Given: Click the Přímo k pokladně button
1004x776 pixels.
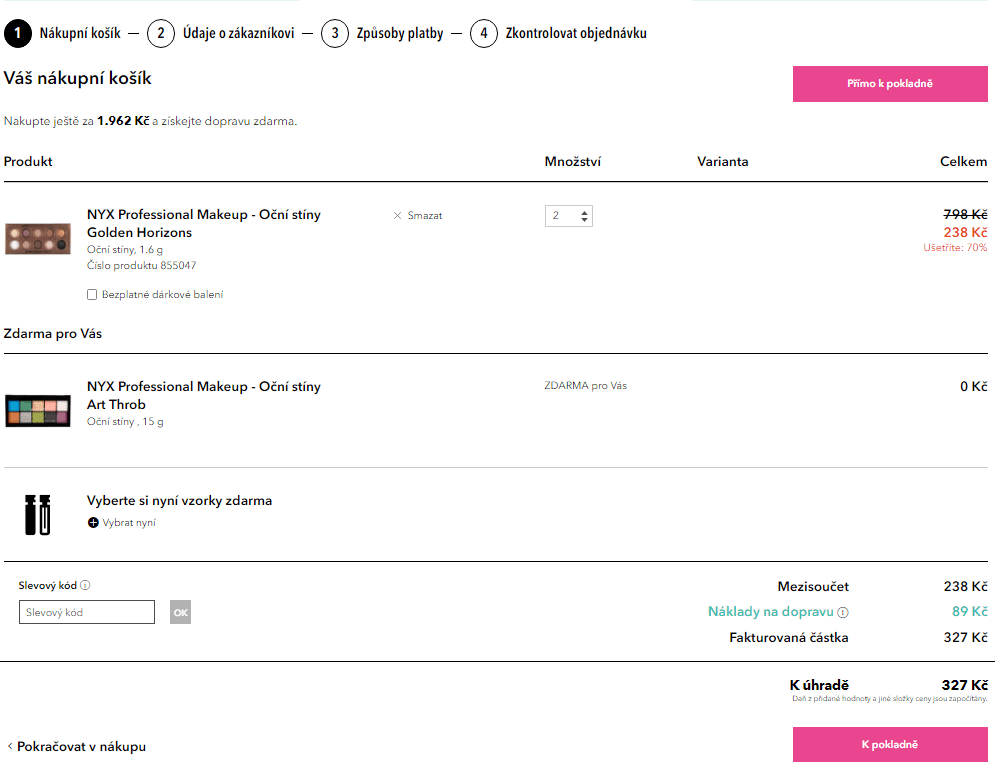Looking at the screenshot, I should (890, 84).
